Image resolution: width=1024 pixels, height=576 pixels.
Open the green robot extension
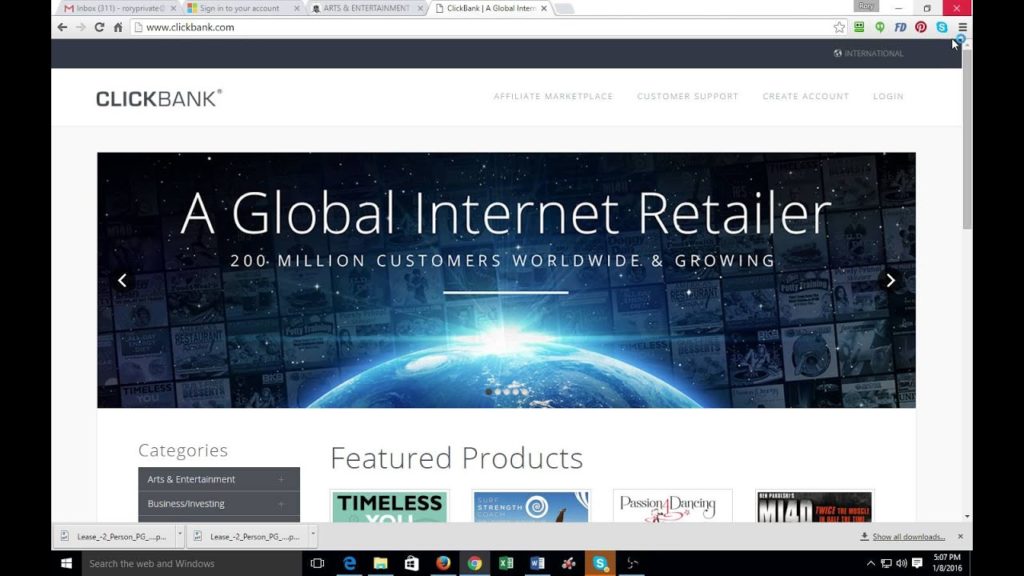(859, 27)
